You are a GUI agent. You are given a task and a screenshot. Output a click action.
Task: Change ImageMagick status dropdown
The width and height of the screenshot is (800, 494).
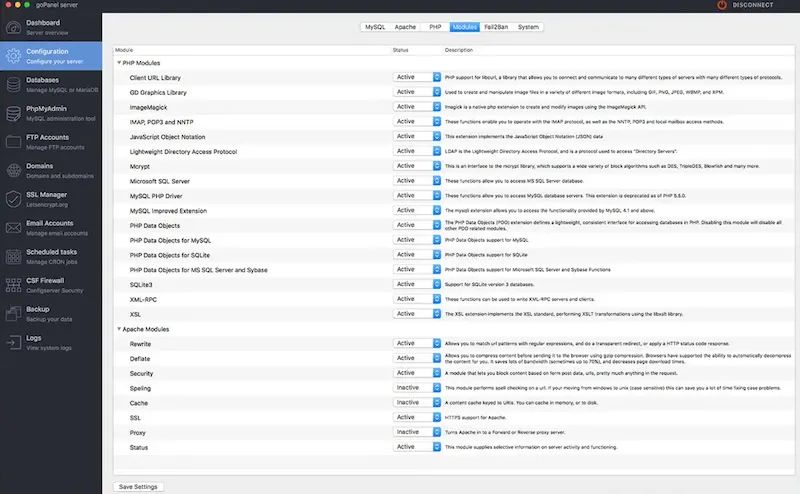click(417, 107)
